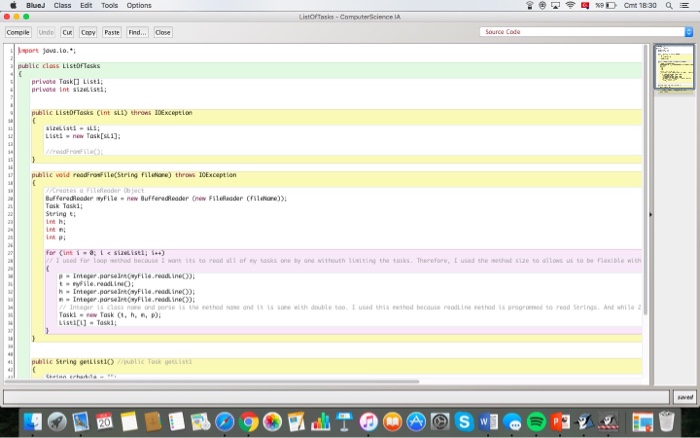Open AirPlay display menu icon

(x=555, y=5)
